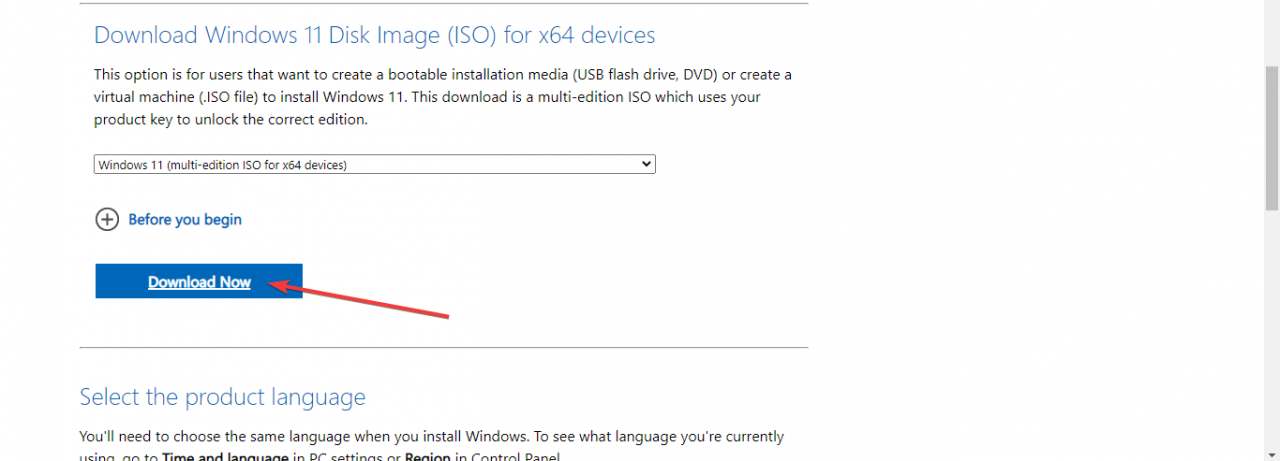Image resolution: width=1280 pixels, height=461 pixels.
Task: Click the bold Region text
Action: coord(427,457)
